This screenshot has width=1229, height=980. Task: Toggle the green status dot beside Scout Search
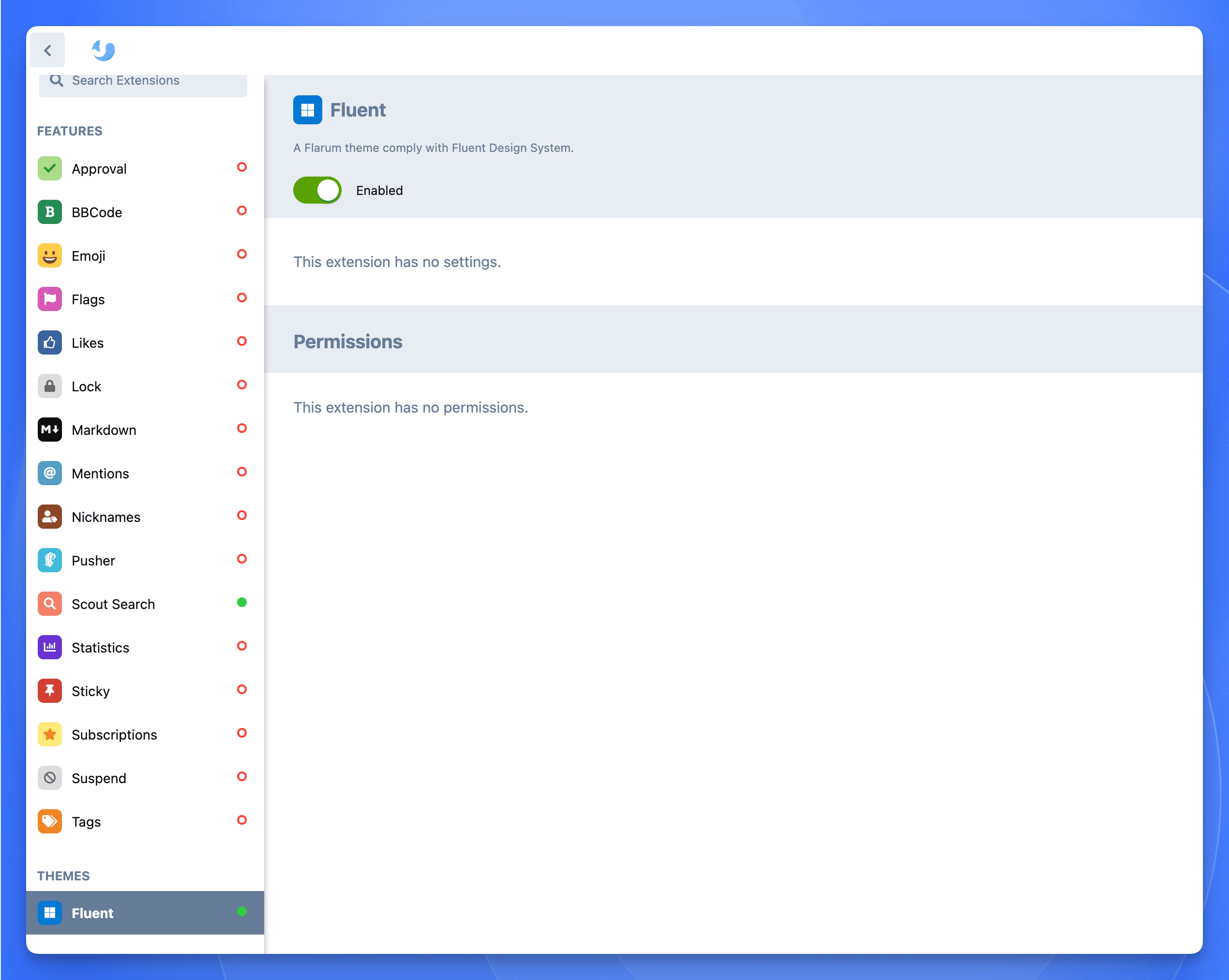point(242,602)
